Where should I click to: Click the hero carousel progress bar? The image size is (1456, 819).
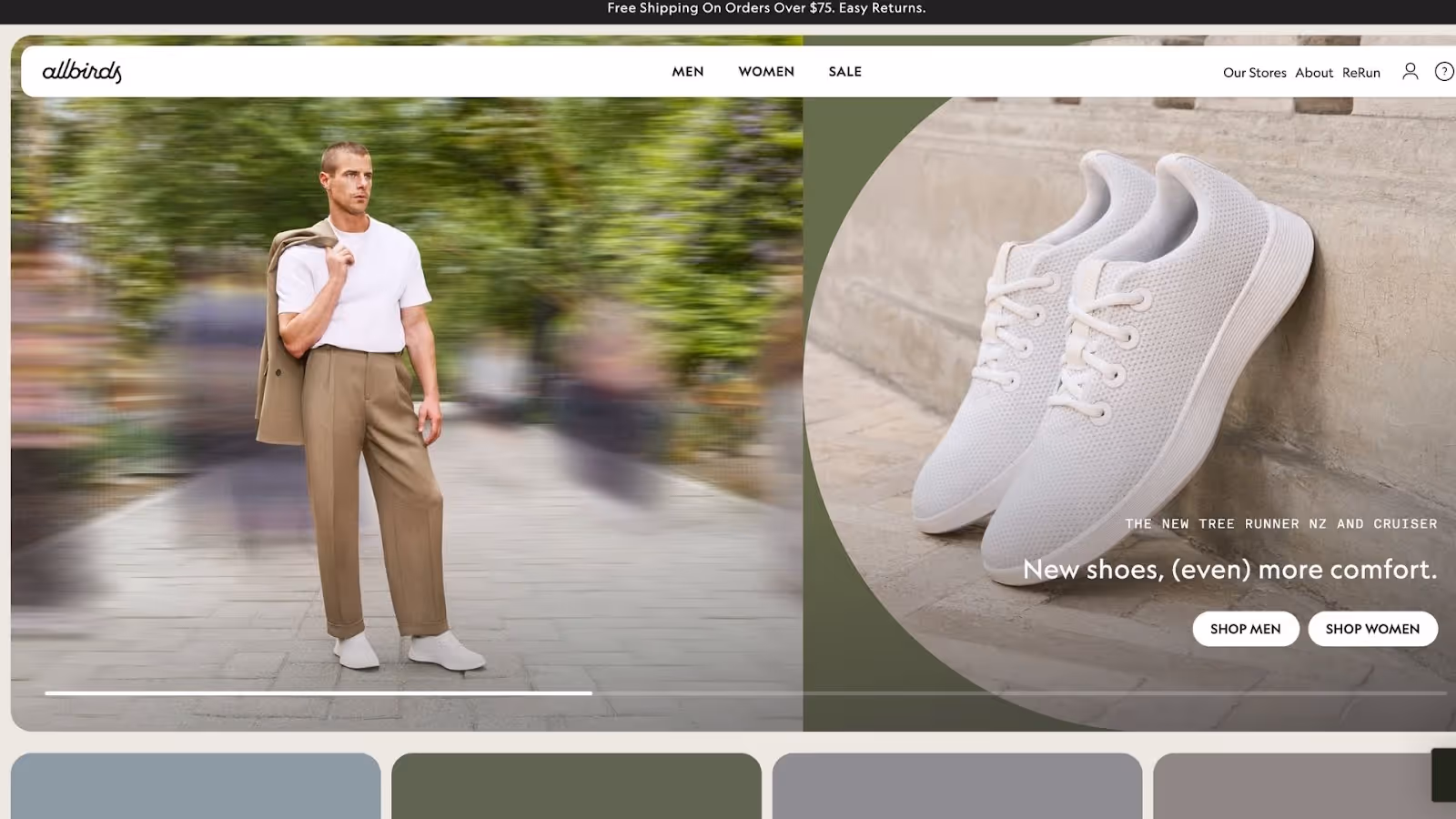[x=745, y=693]
